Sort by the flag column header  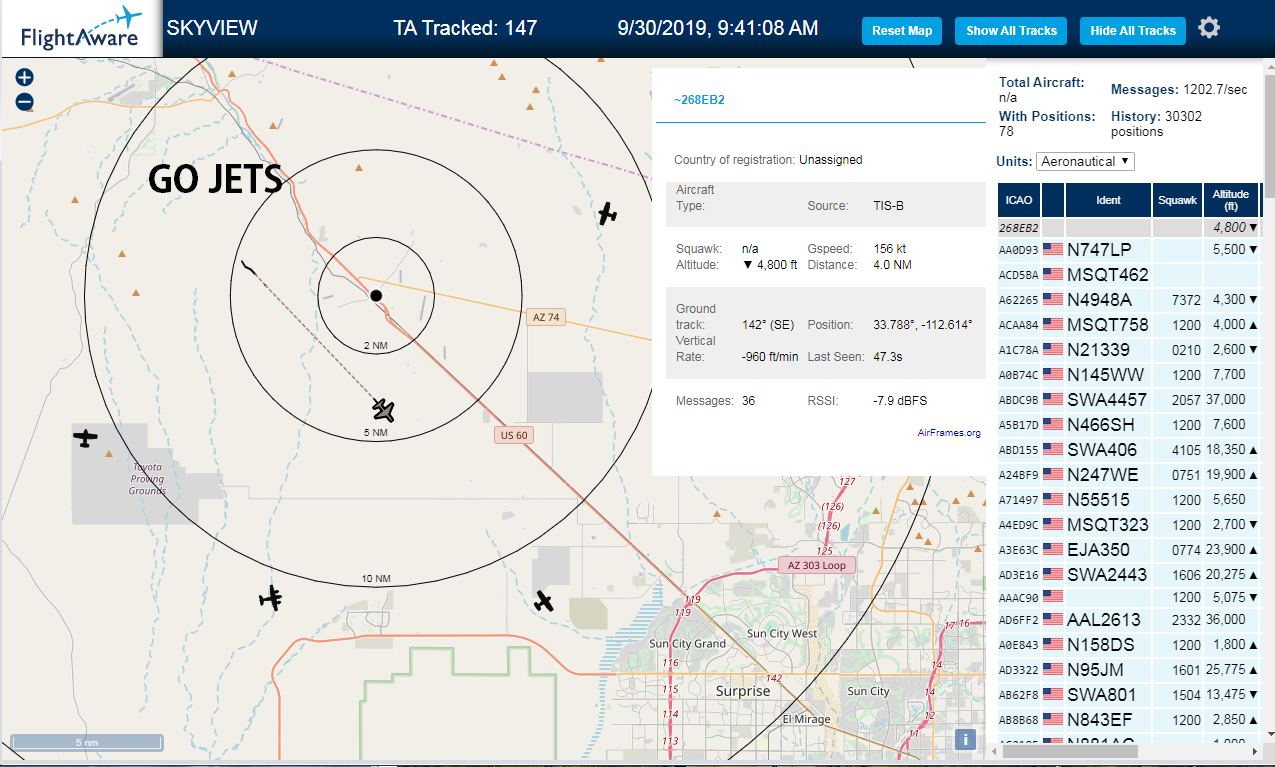point(1053,200)
